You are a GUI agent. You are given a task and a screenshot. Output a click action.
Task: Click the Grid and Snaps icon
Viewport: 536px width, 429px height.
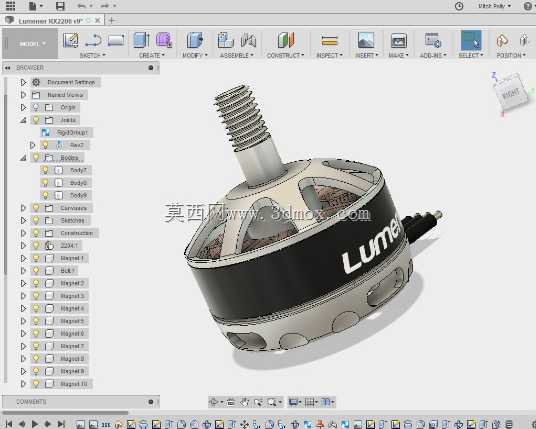coord(309,402)
